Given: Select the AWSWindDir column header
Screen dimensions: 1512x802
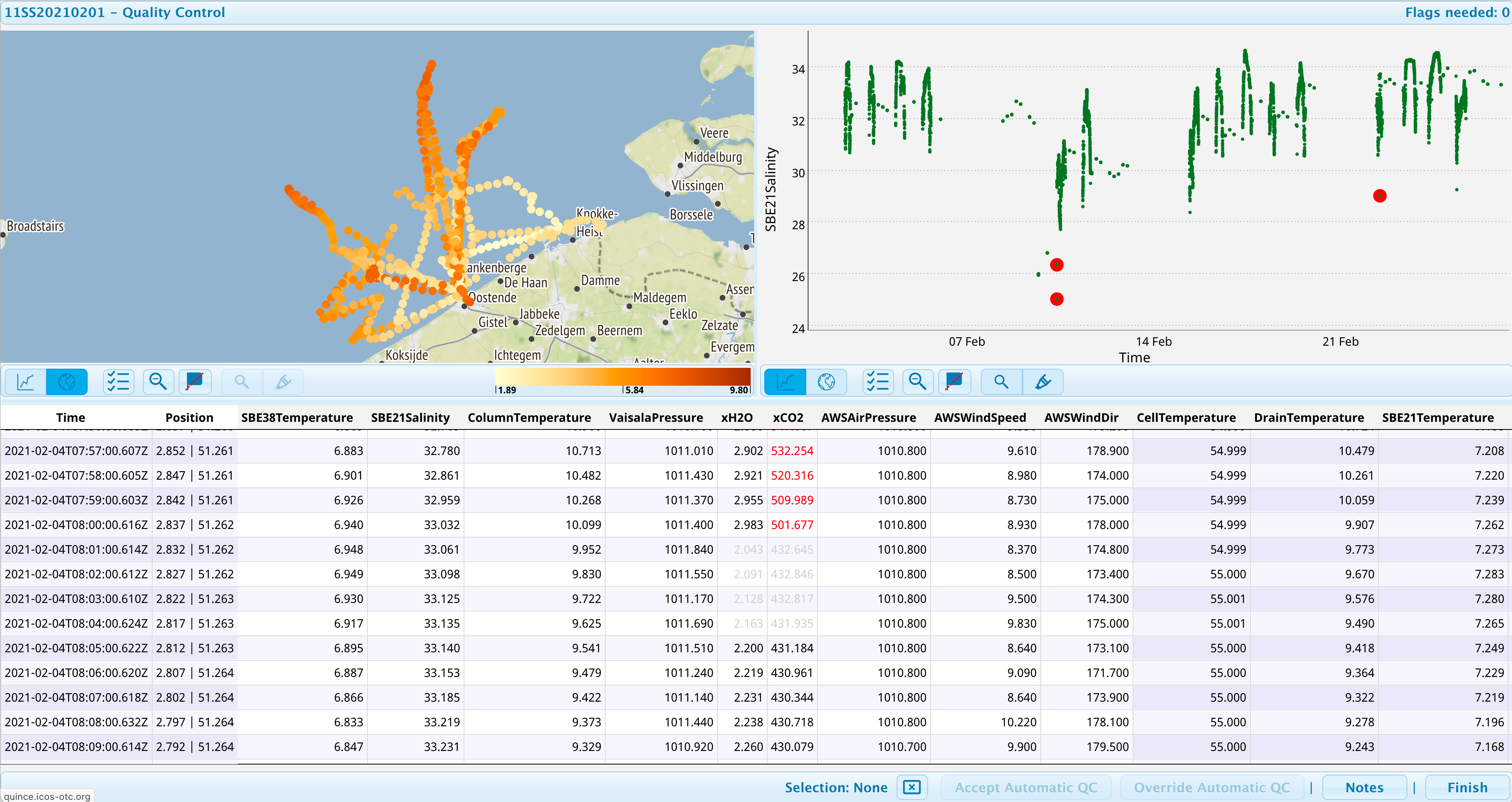Looking at the screenshot, I should [1081, 417].
